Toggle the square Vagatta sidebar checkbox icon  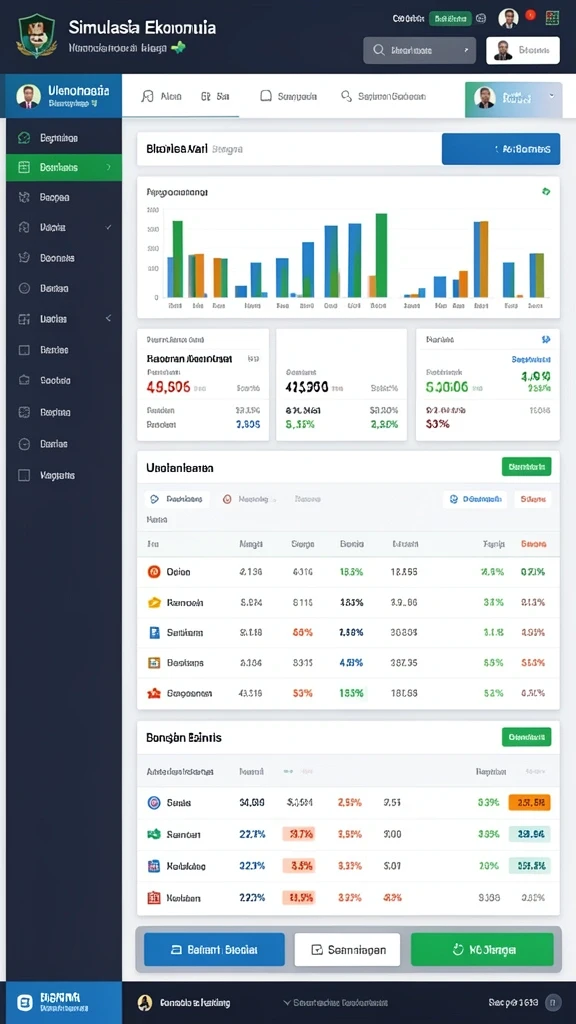point(24,475)
